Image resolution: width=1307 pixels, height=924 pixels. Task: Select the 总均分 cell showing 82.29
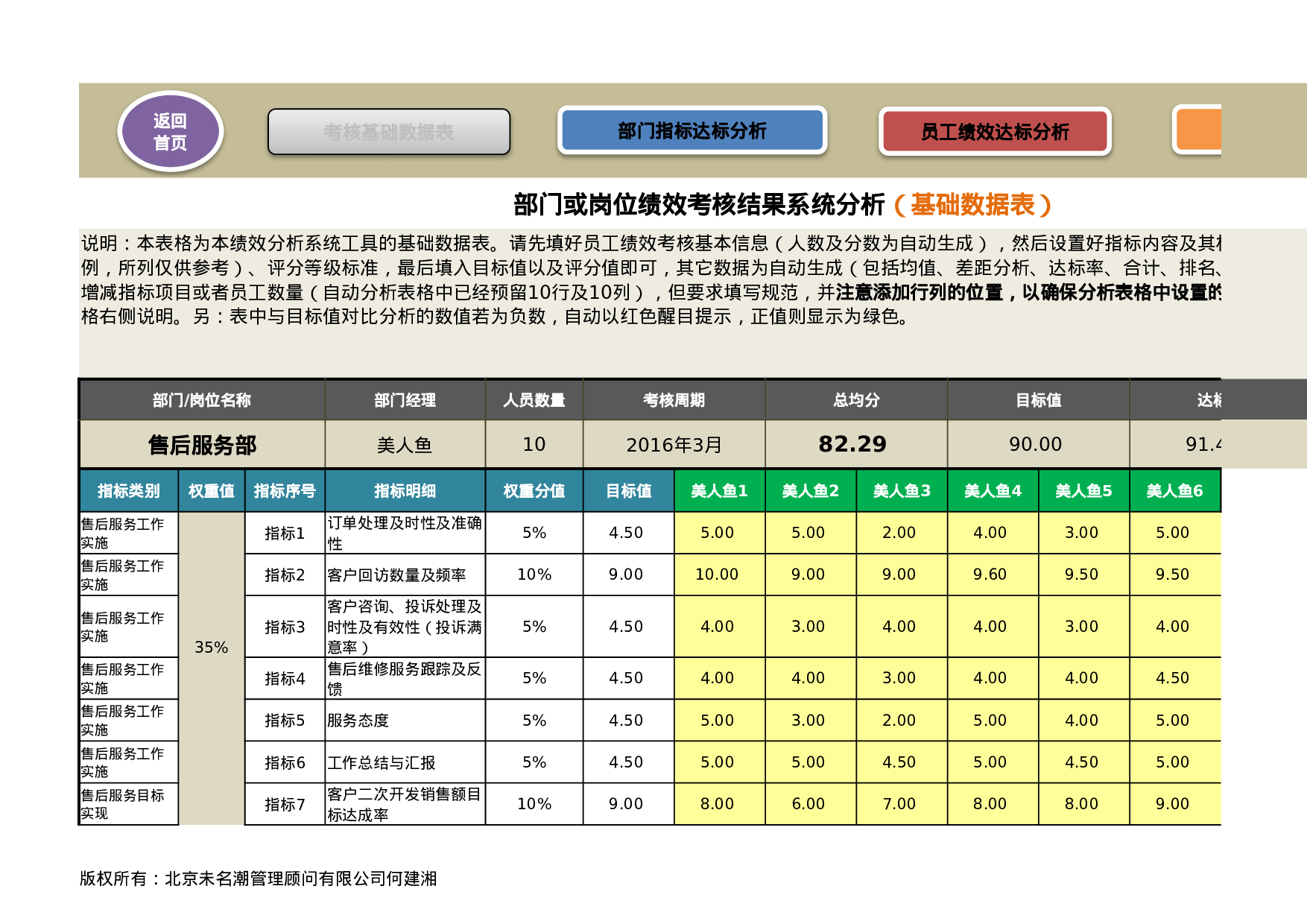coord(854,443)
